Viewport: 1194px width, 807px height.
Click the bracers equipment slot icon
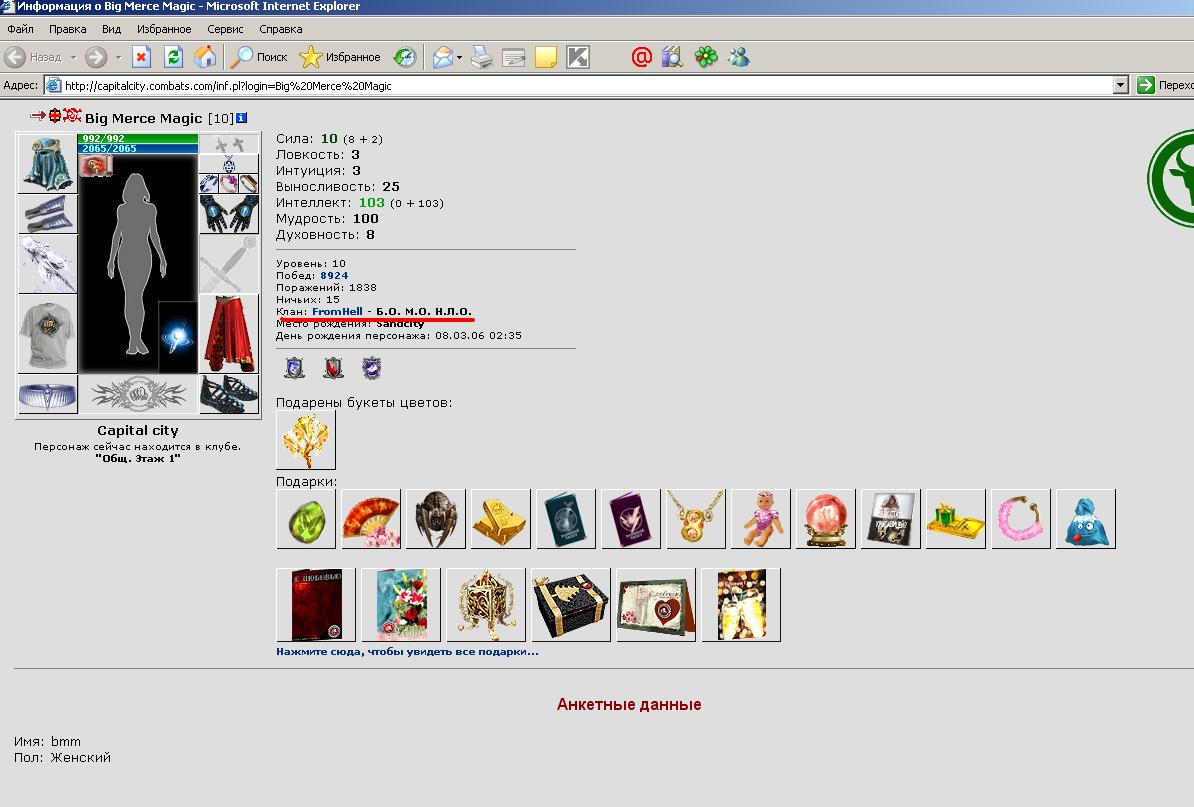tap(47, 213)
